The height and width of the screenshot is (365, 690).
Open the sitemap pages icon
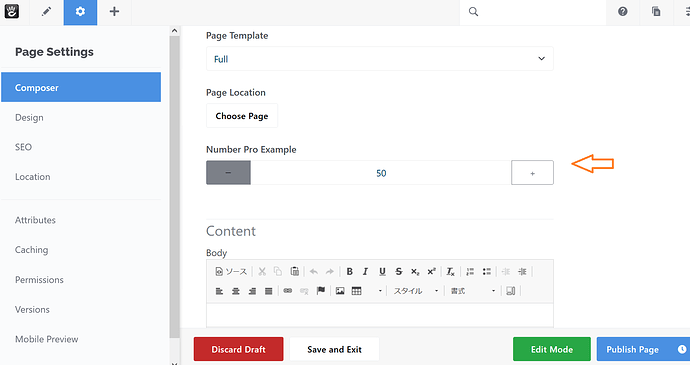656,12
